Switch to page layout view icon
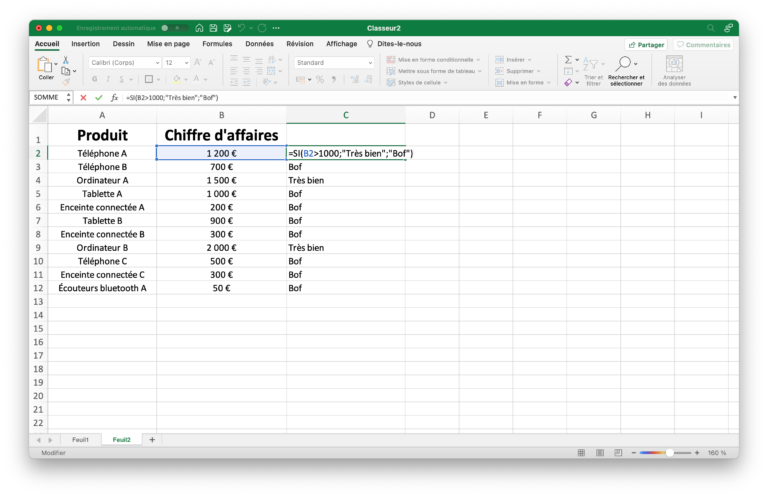 click(600, 453)
